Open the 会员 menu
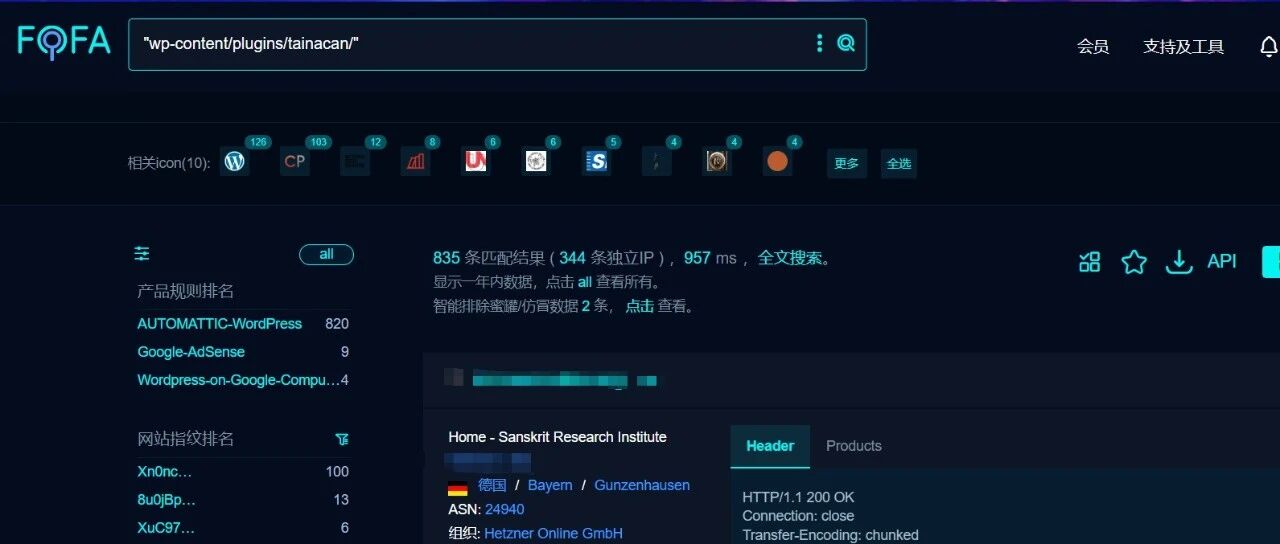Image resolution: width=1280 pixels, height=544 pixels. click(x=1093, y=47)
